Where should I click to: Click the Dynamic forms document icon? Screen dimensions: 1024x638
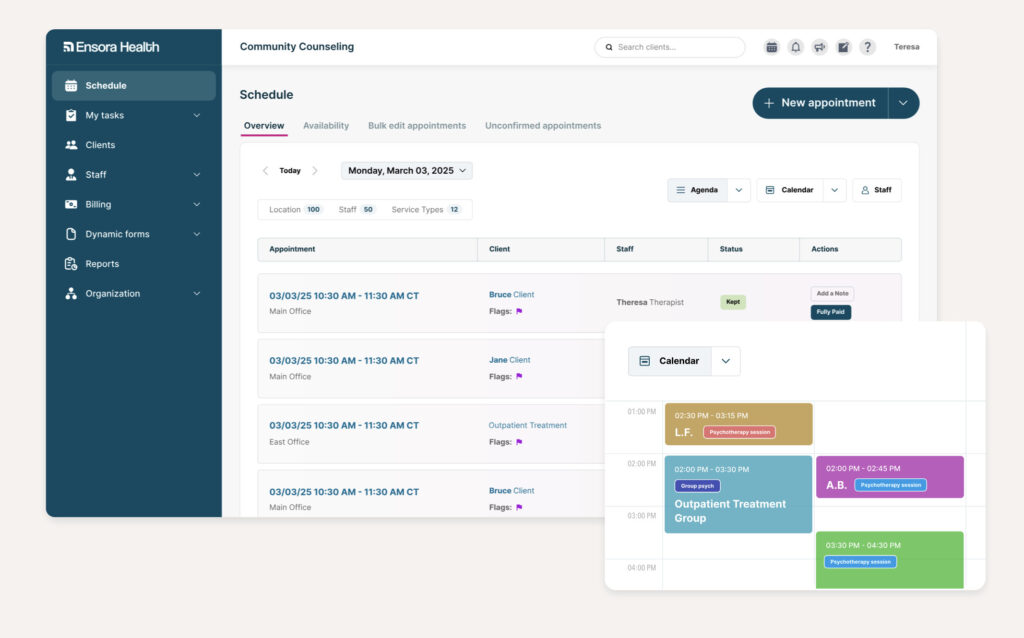(x=71, y=234)
